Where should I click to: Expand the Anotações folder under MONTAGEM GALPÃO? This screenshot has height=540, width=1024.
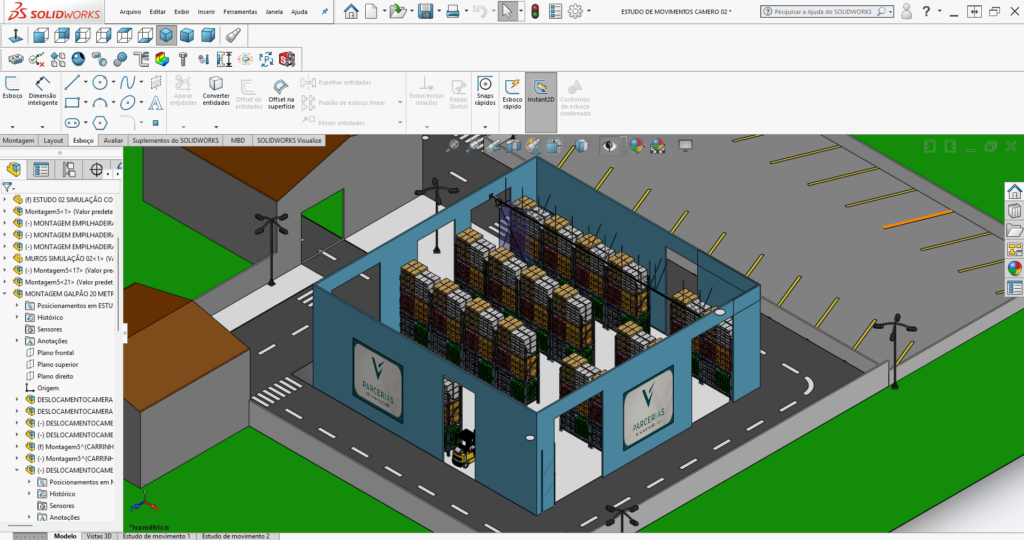(18, 341)
